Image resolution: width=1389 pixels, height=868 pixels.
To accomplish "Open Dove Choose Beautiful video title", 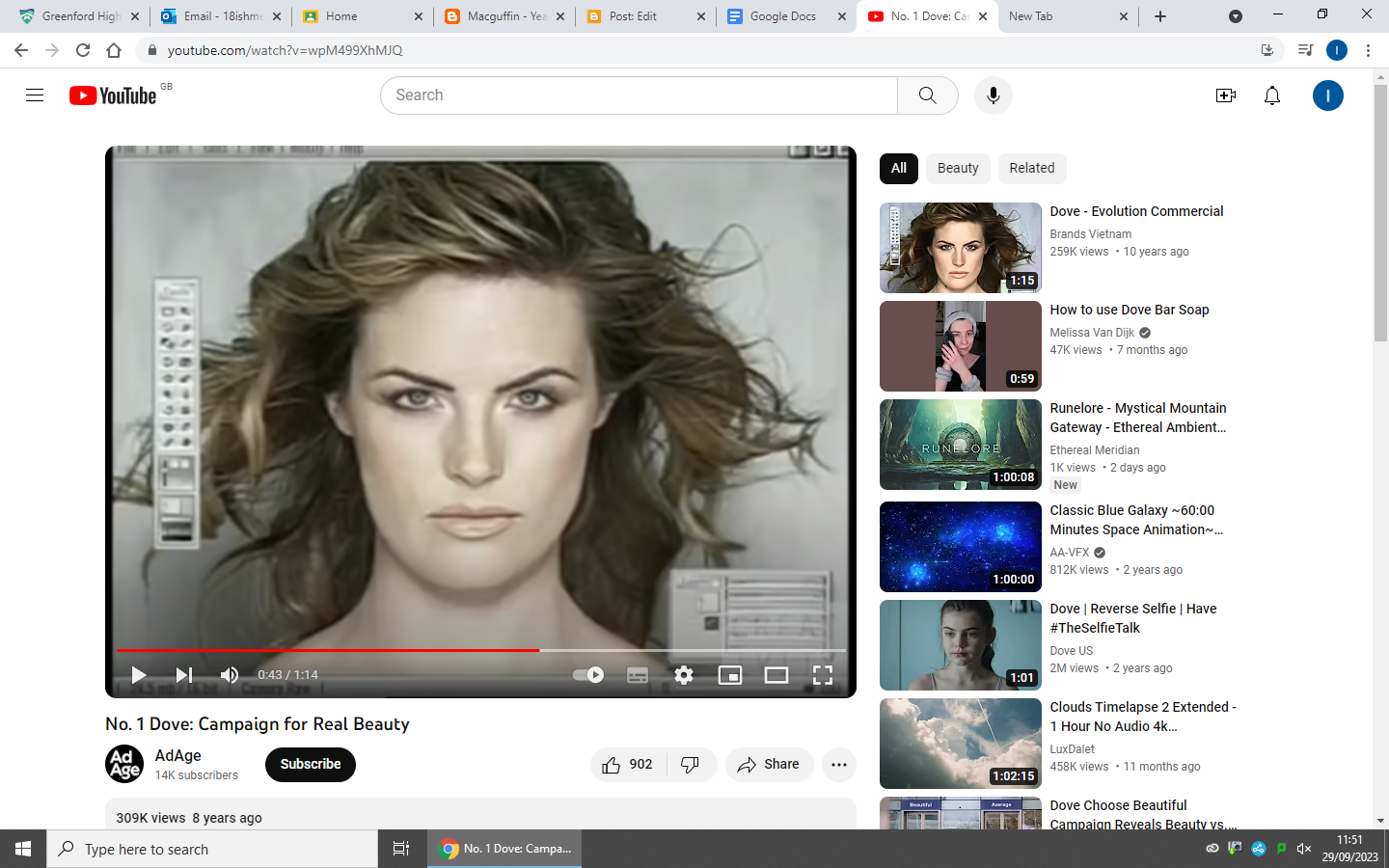I will pos(1143,815).
